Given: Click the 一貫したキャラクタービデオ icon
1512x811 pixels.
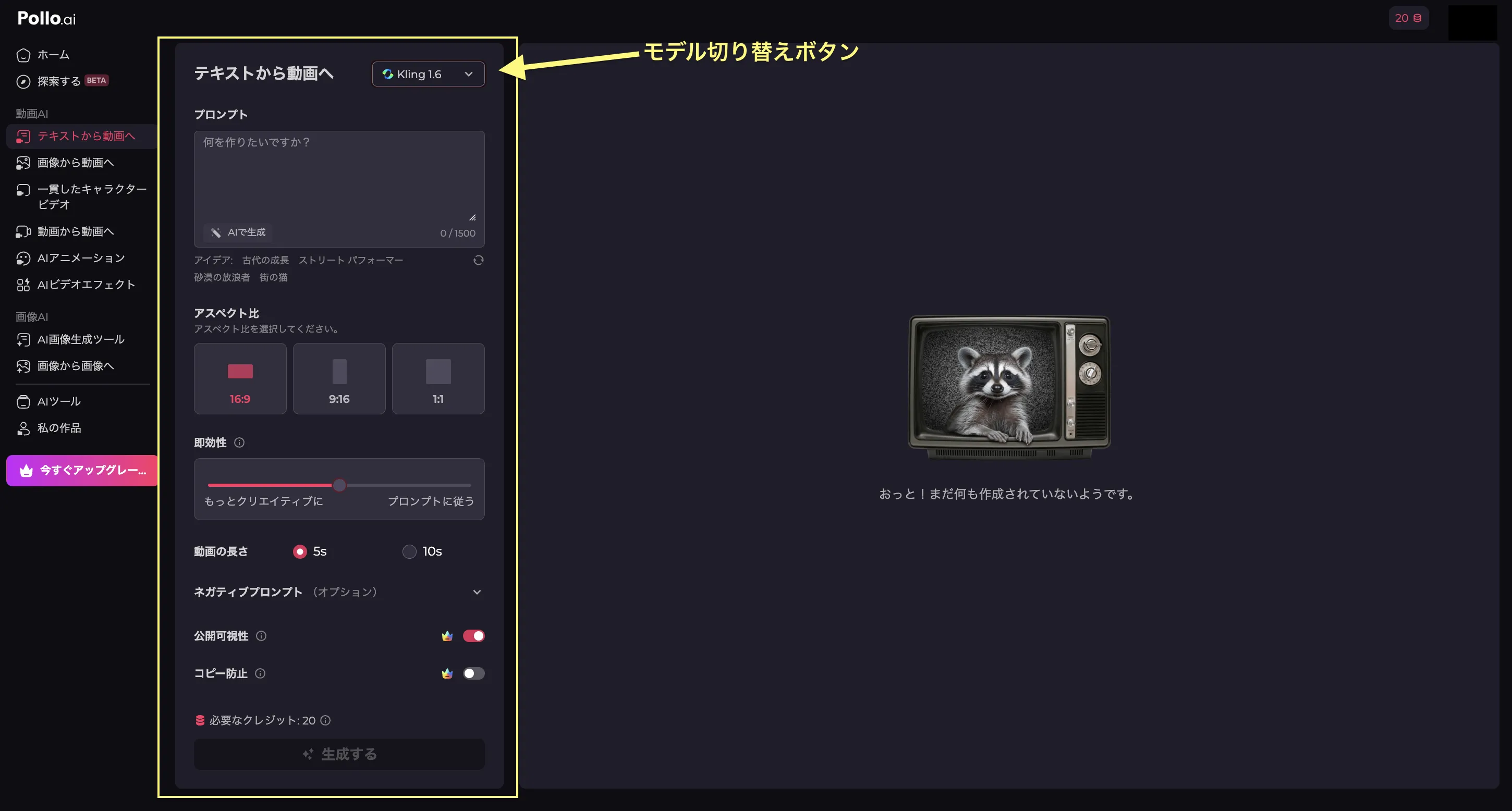Looking at the screenshot, I should point(23,190).
